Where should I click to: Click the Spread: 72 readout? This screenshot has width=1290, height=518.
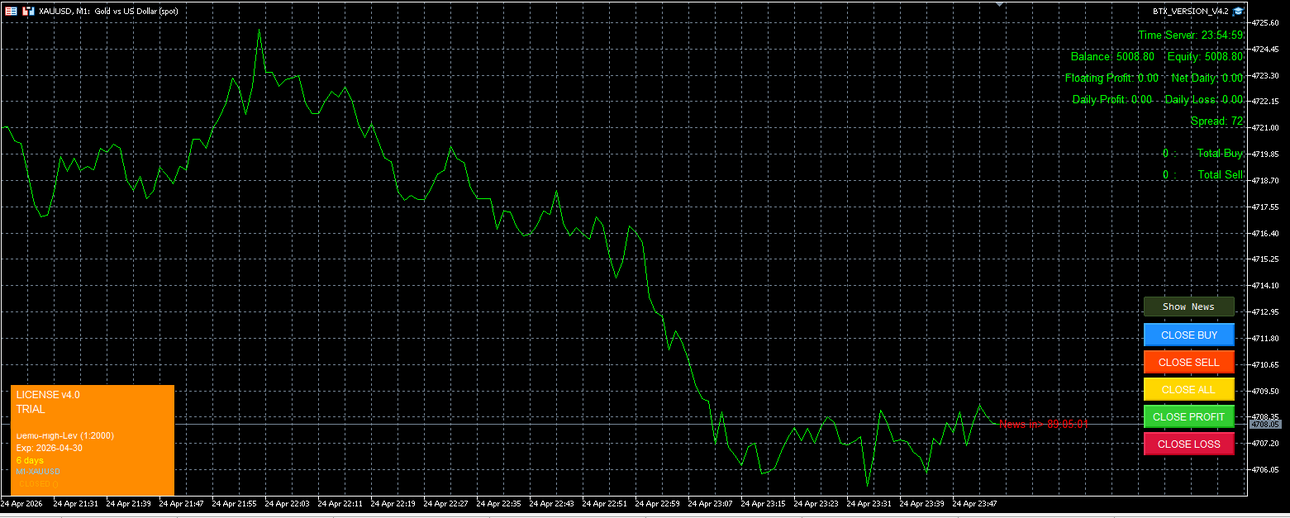click(1217, 121)
